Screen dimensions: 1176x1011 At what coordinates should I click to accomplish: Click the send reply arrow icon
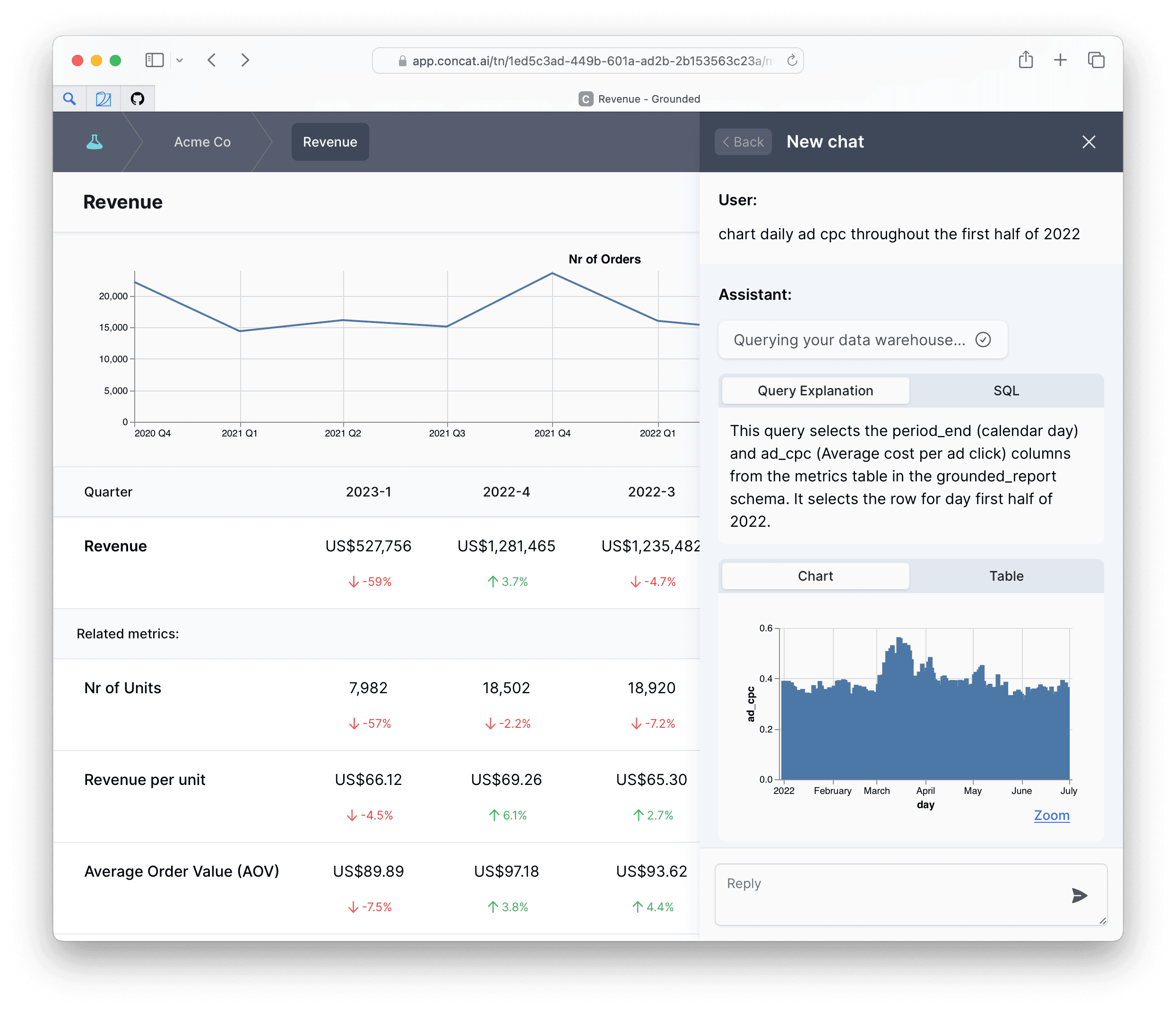(x=1079, y=895)
